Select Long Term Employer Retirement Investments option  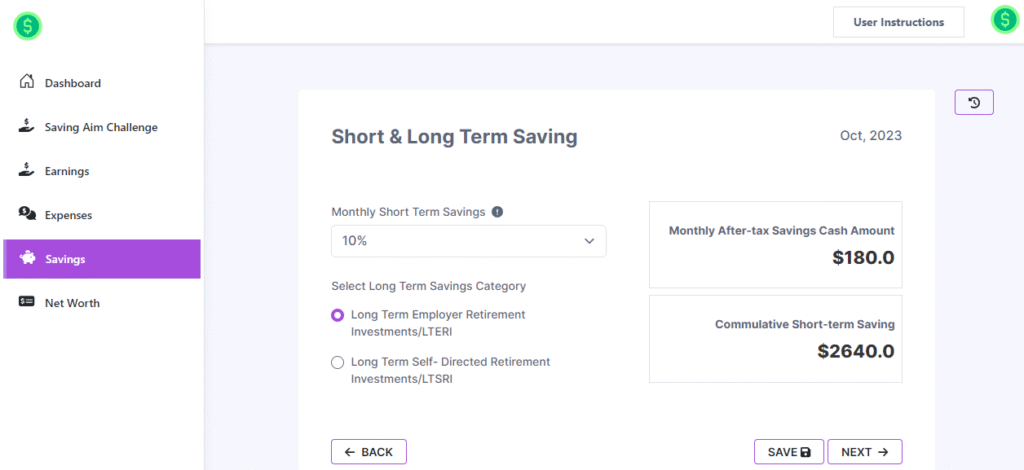point(338,315)
